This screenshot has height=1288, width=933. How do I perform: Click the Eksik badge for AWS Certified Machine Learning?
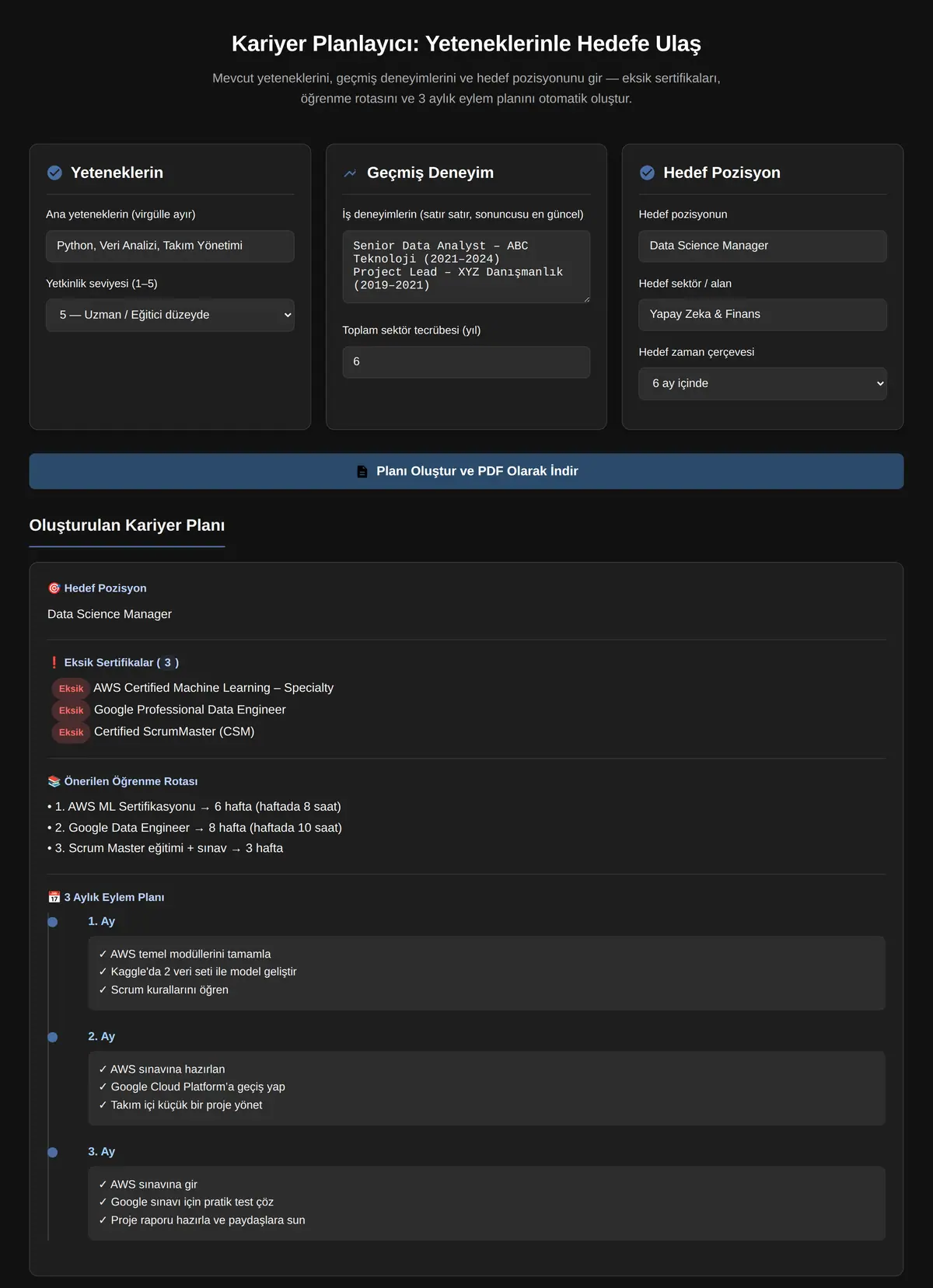71,689
